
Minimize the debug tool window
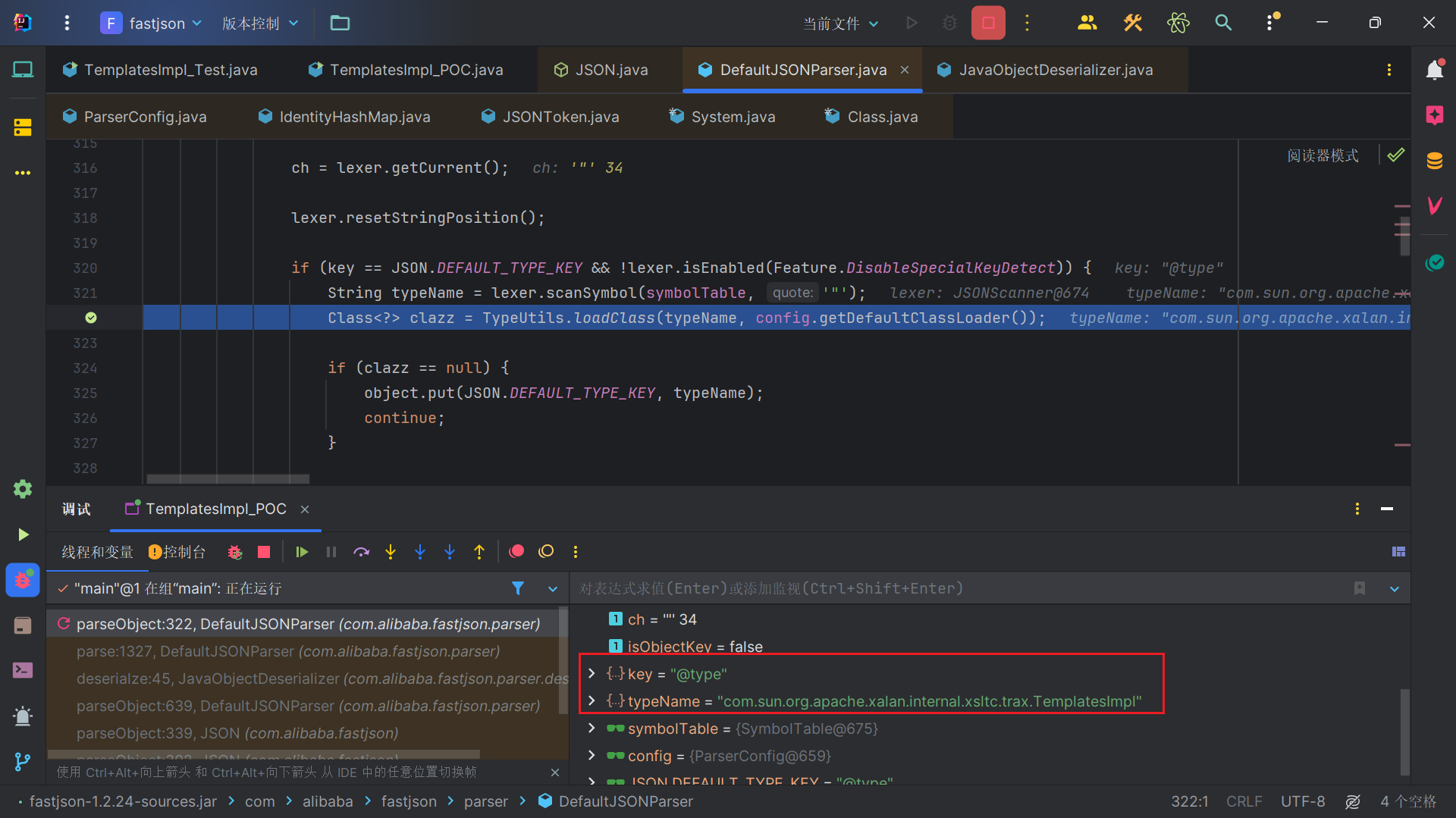click(x=1387, y=509)
